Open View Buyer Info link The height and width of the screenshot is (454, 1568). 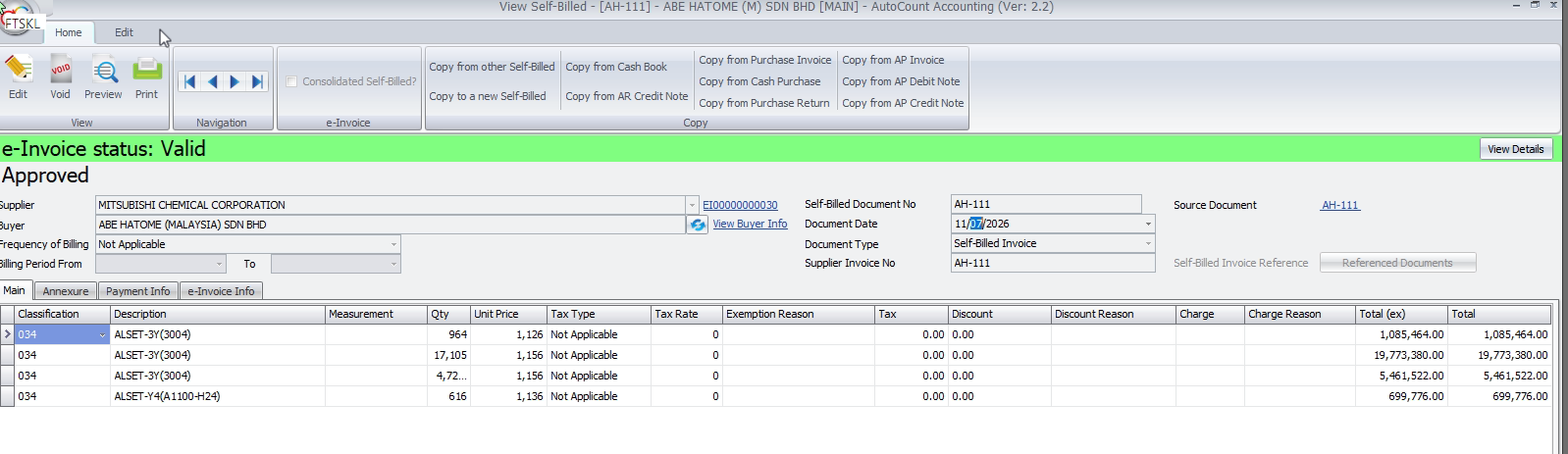click(750, 224)
